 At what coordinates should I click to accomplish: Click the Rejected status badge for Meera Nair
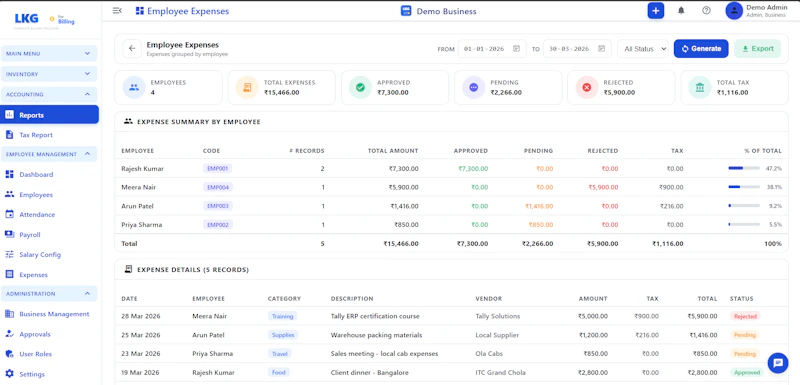pyautogui.click(x=745, y=316)
